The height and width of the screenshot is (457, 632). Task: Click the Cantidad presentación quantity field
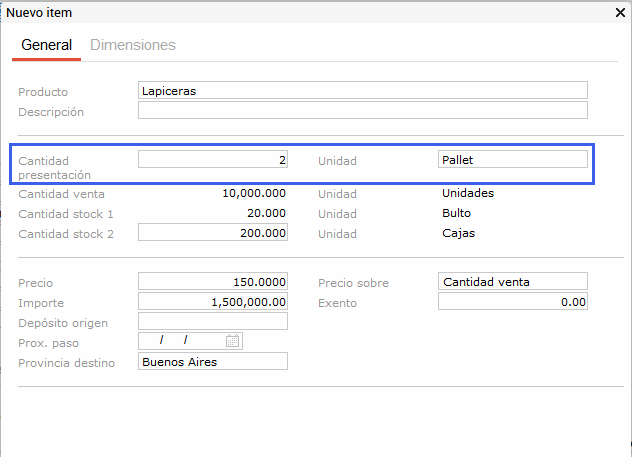213,159
